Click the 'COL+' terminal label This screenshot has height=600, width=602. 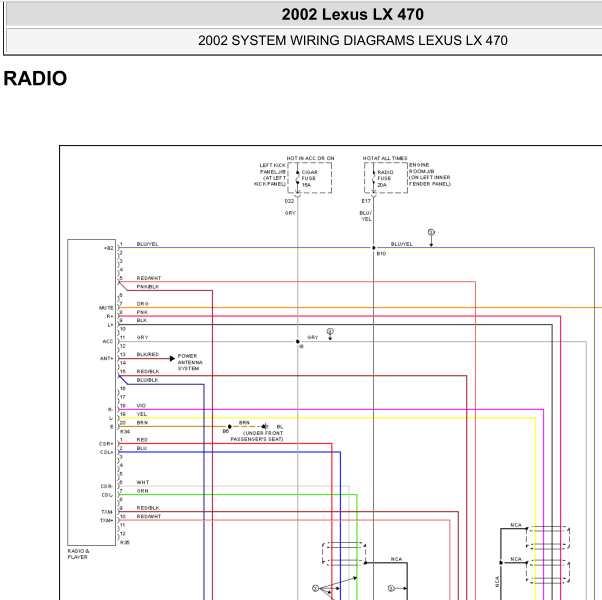click(107, 452)
